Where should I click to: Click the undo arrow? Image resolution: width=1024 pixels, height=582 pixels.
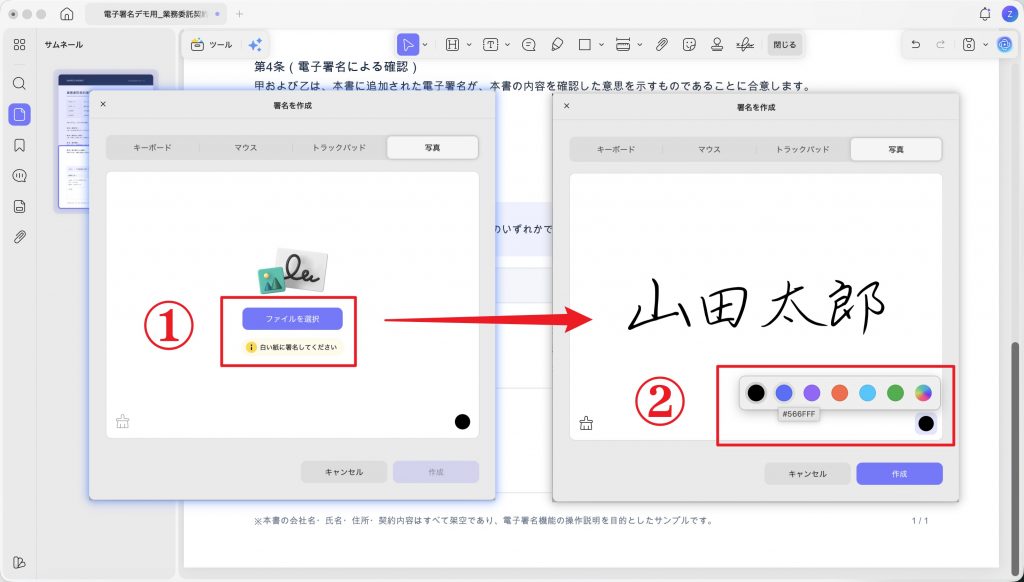pyautogui.click(x=916, y=44)
